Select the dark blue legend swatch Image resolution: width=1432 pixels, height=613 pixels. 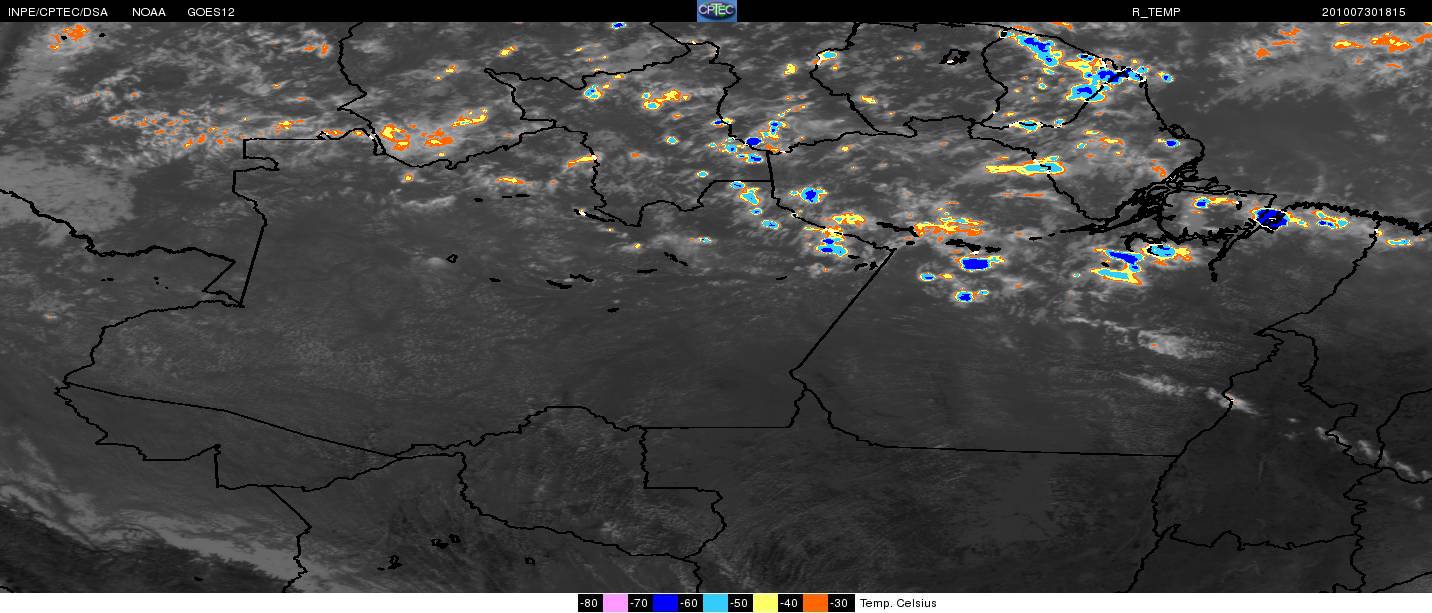pyautogui.click(x=665, y=603)
